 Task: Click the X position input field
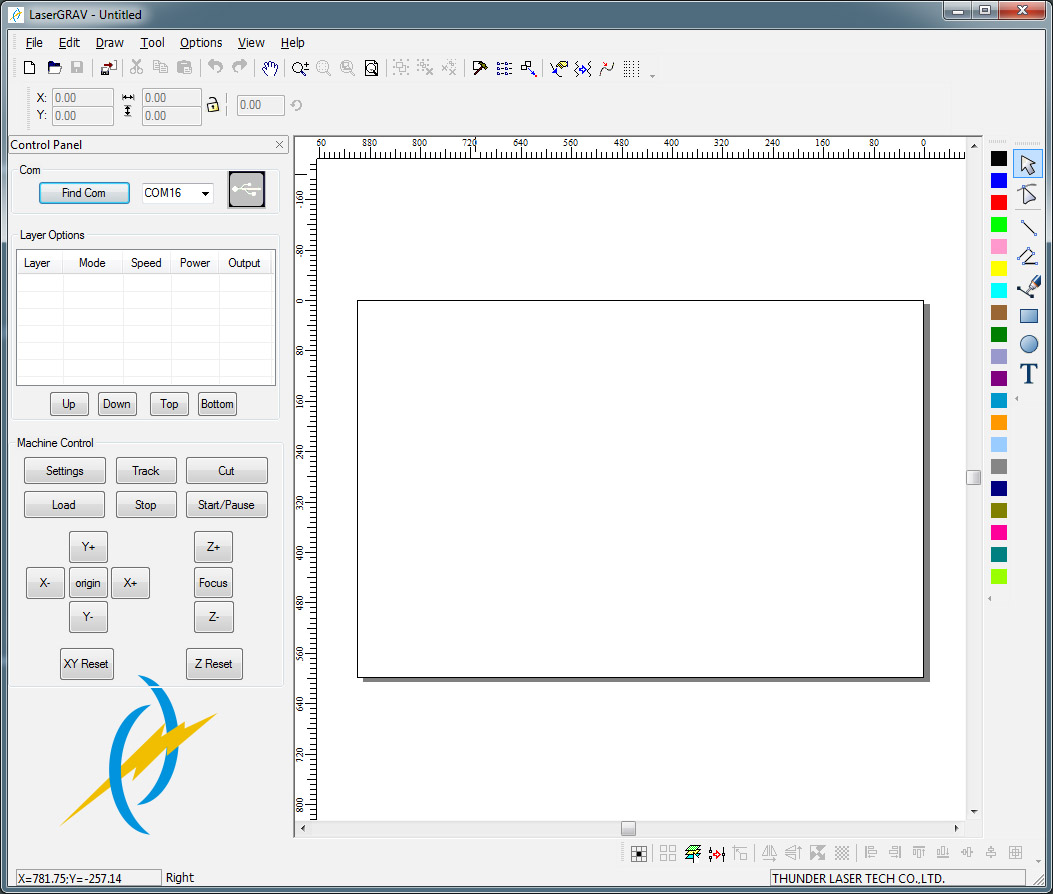82,98
